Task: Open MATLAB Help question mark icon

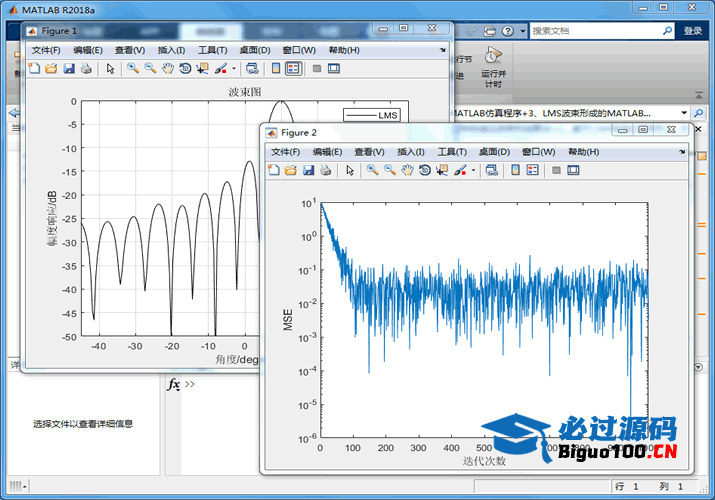Action: 508,31
